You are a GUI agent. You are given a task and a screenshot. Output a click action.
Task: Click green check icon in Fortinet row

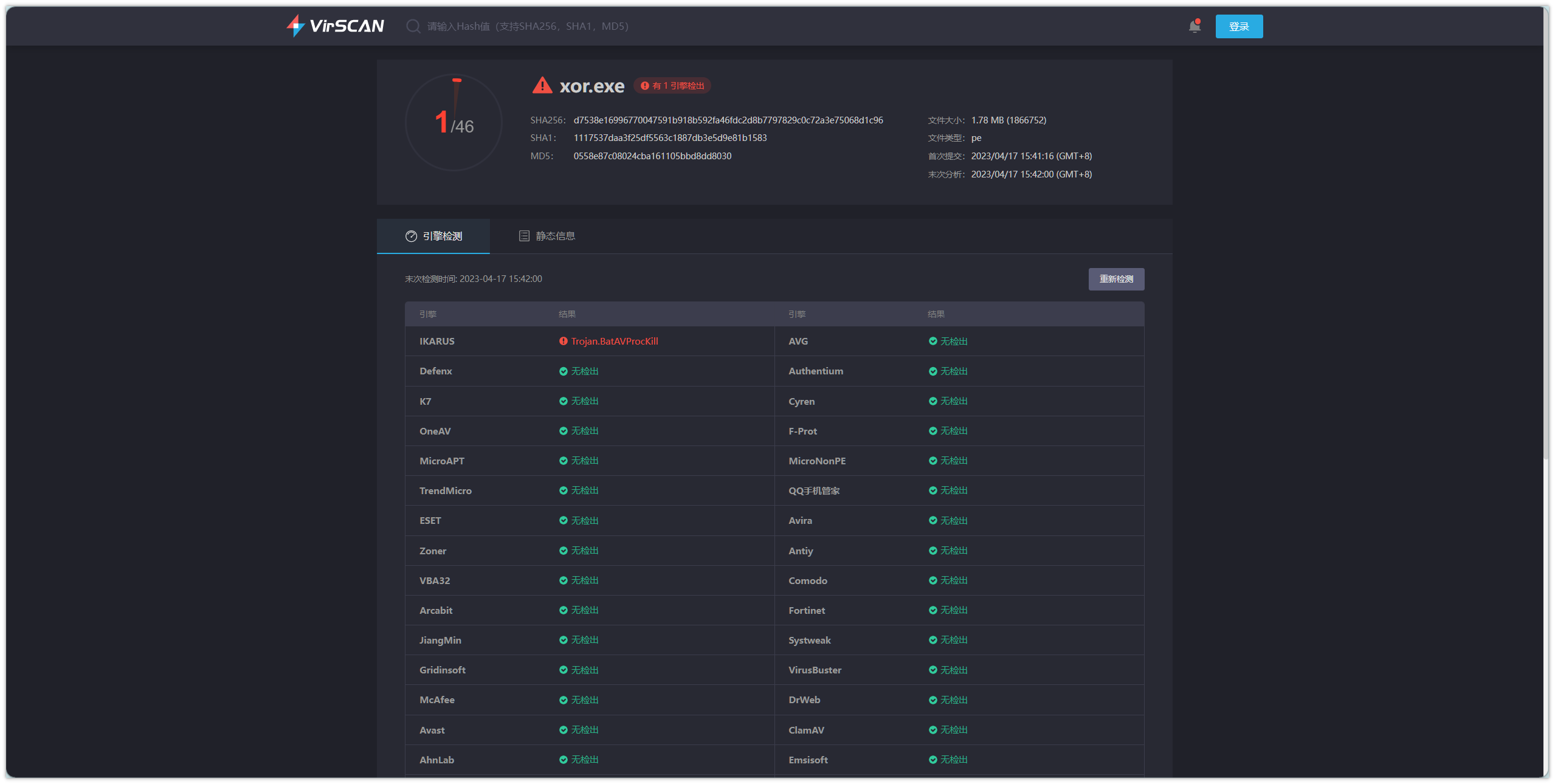click(933, 610)
